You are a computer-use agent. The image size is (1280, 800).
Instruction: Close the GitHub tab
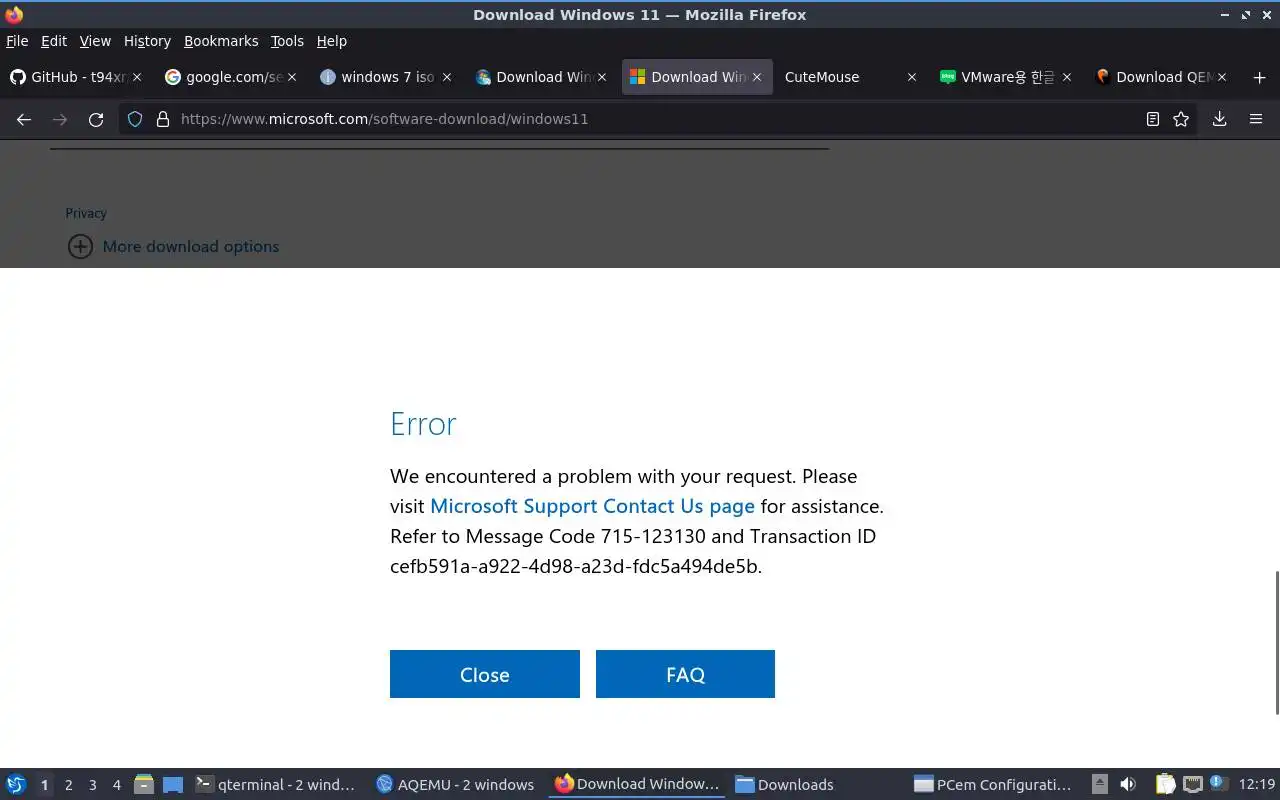[137, 77]
